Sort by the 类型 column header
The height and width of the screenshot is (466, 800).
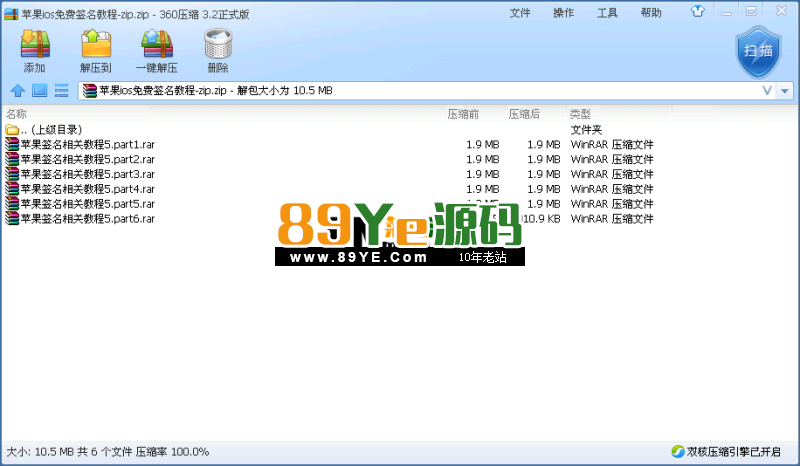580,114
